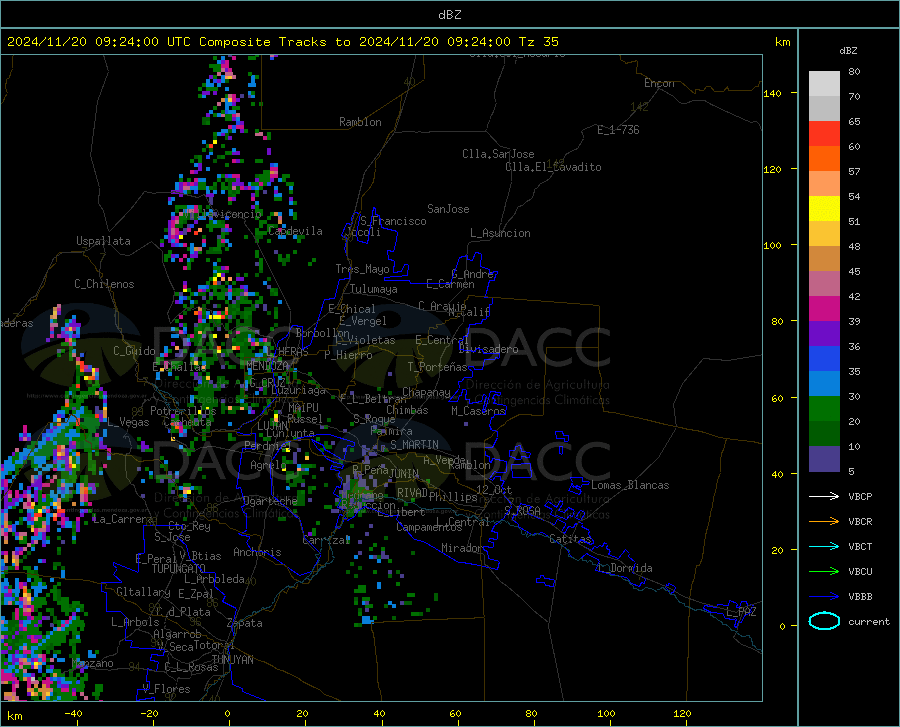Click the 'Ugarteche' place label

270,501
